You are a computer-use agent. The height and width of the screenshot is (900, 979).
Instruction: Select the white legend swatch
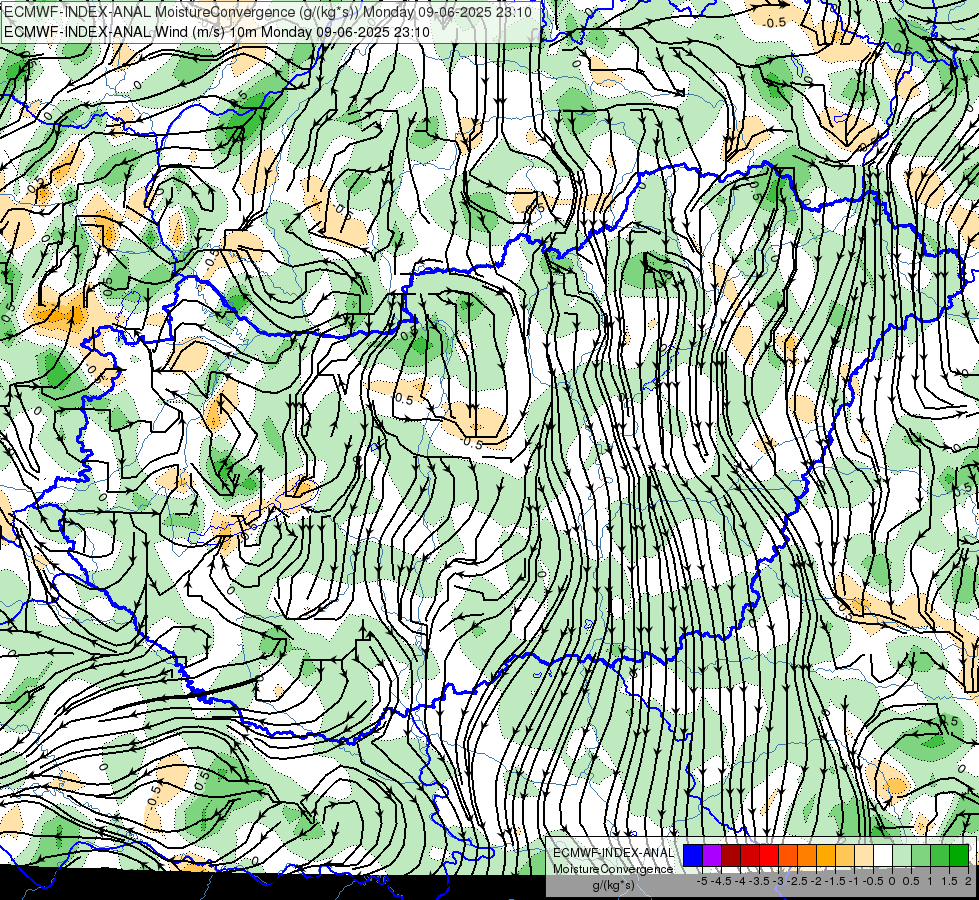click(x=883, y=855)
